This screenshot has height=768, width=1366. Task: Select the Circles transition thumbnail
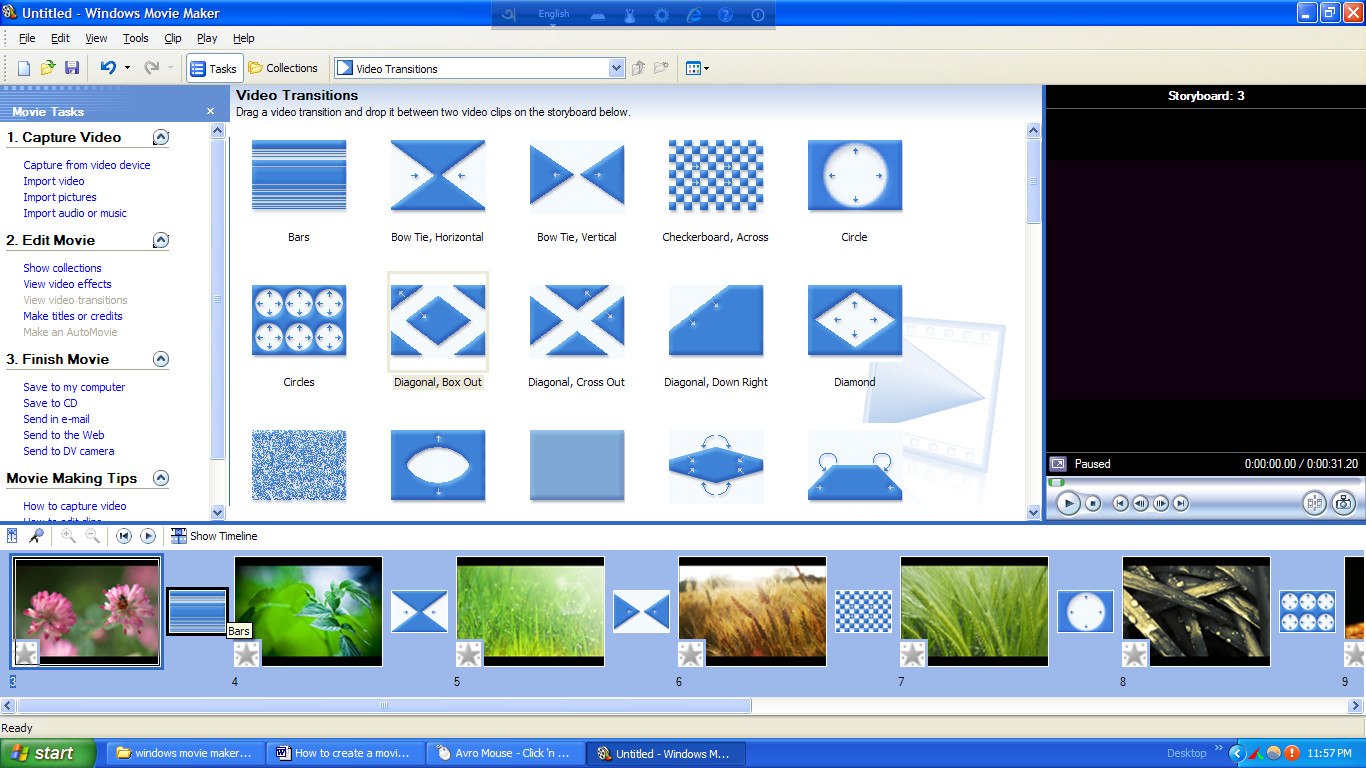click(299, 321)
